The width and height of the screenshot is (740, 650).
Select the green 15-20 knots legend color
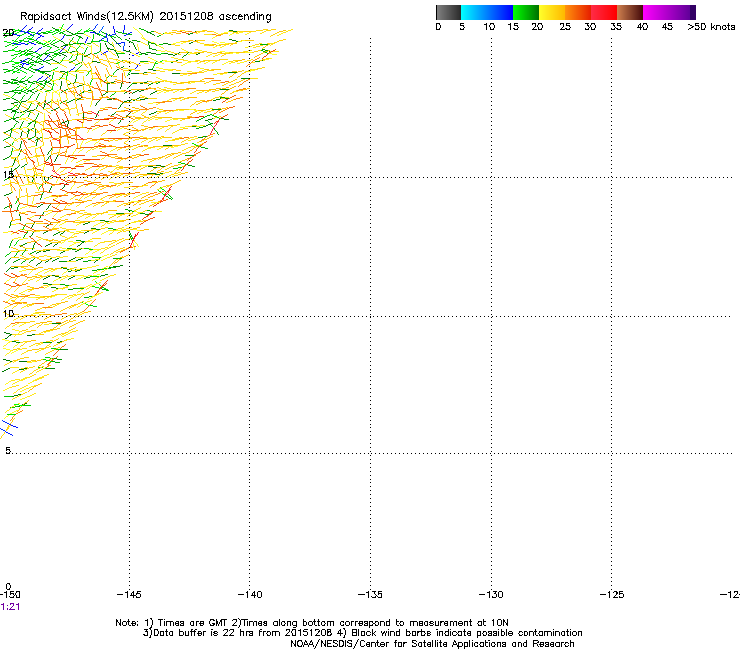526,12
